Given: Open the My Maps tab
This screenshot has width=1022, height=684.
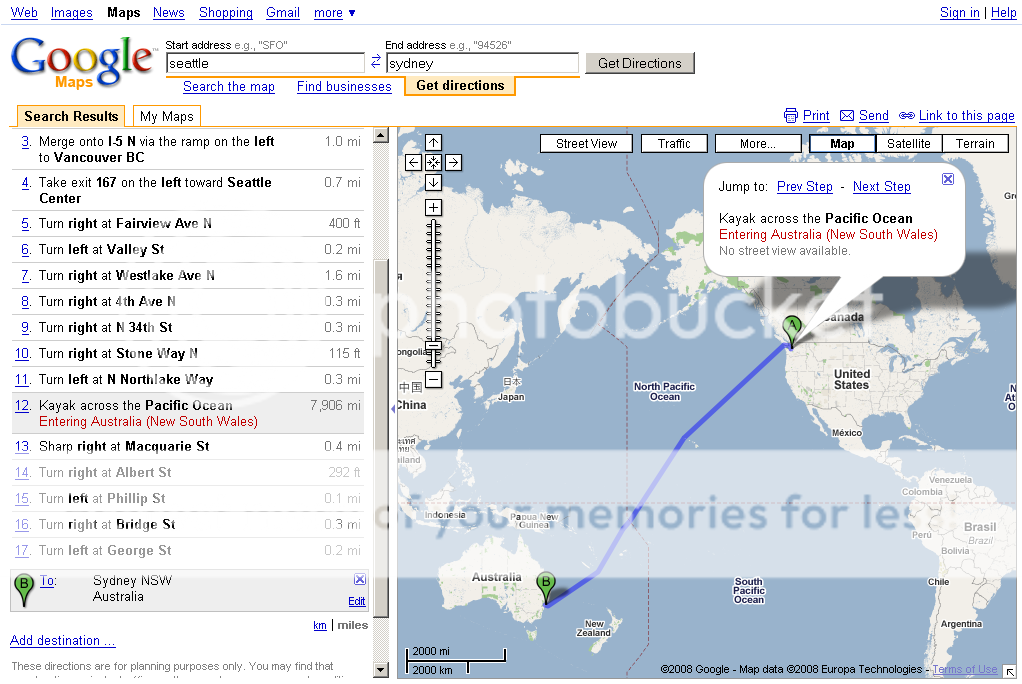Looking at the screenshot, I should tap(167, 116).
